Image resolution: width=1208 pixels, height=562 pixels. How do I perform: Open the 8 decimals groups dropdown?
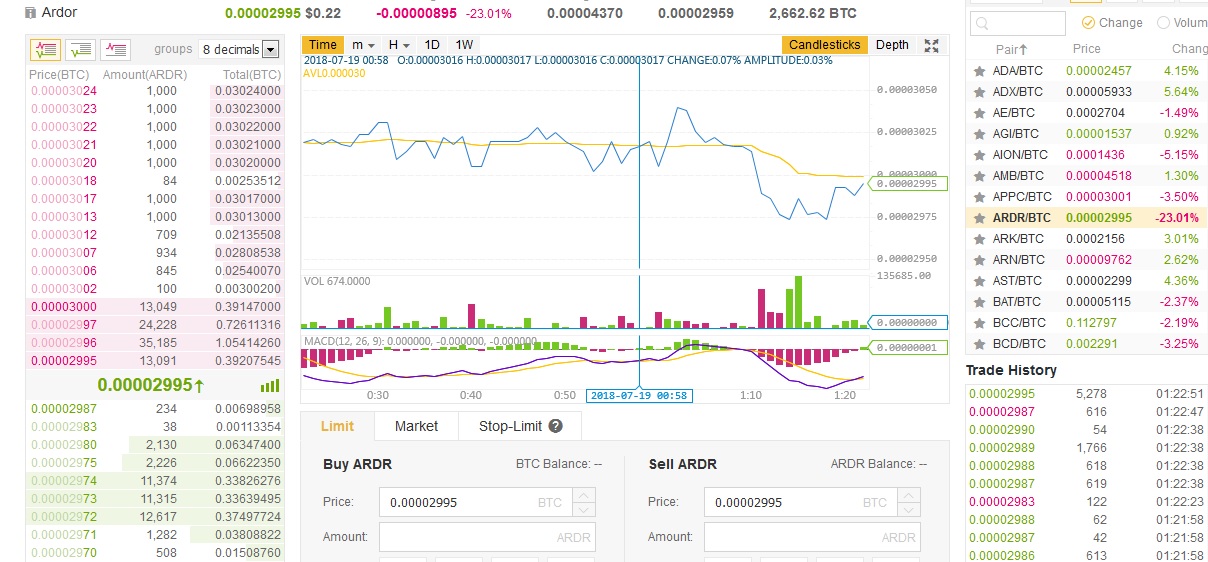tap(239, 49)
